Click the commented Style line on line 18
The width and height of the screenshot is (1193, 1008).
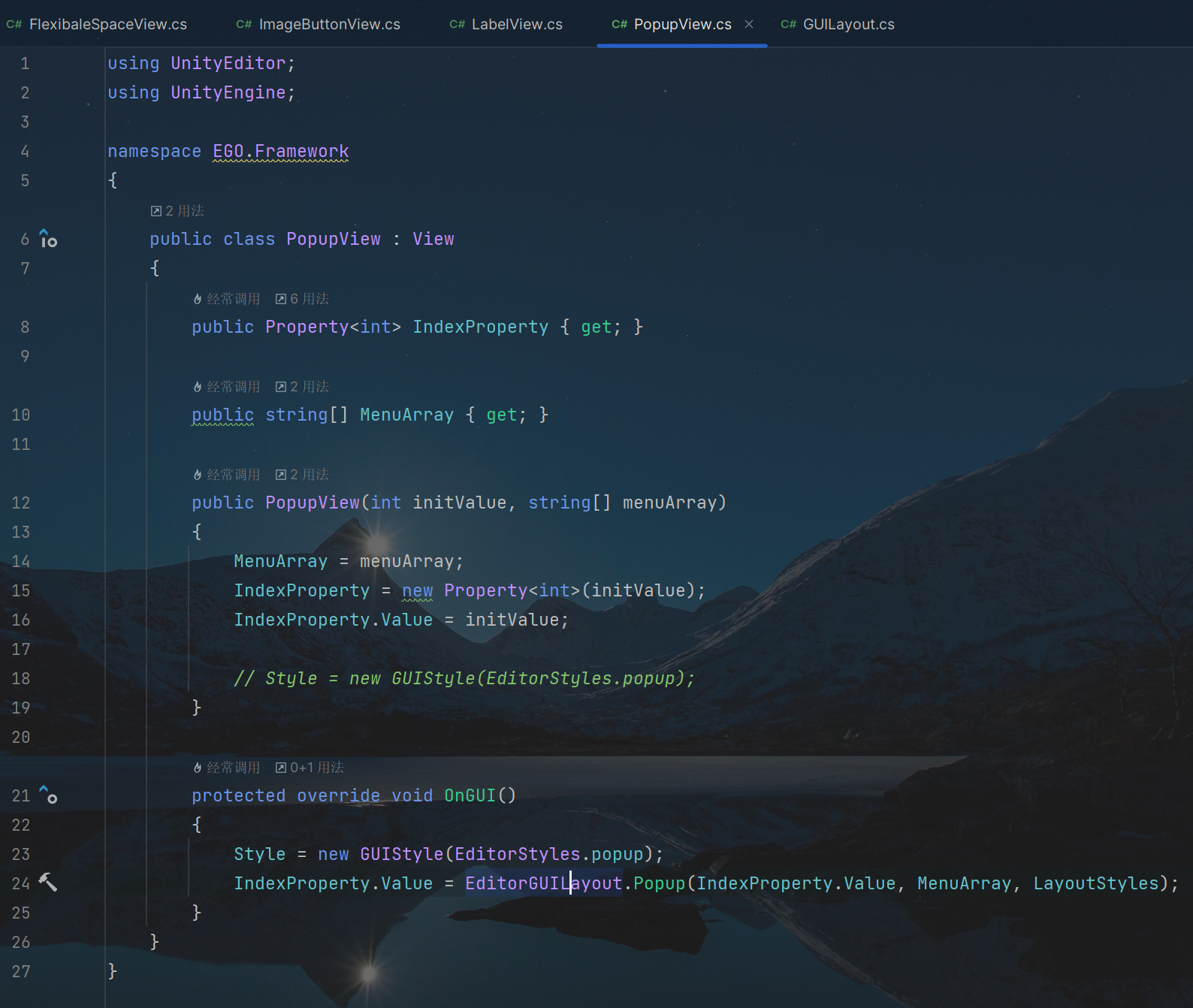(464, 678)
